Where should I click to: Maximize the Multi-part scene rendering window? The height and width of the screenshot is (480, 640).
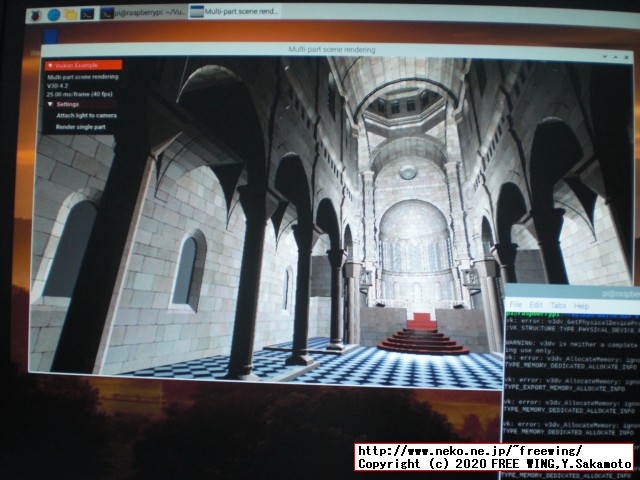click(x=616, y=58)
